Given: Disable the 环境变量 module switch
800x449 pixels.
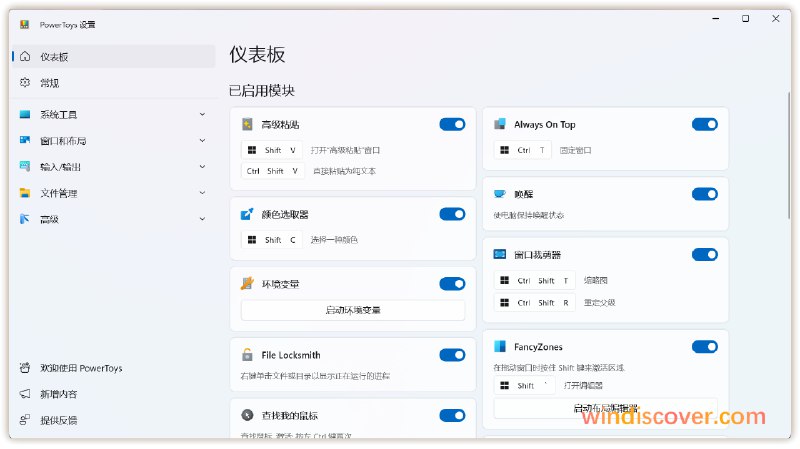Looking at the screenshot, I should [453, 284].
